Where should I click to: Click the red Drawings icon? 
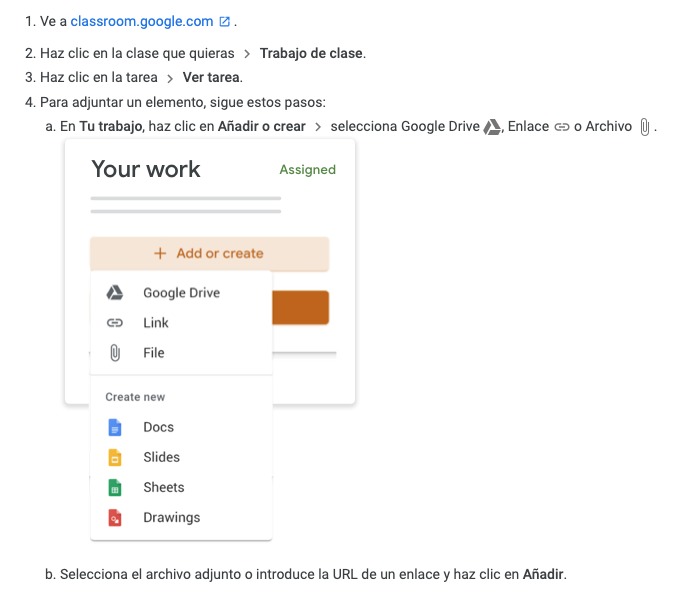(115, 518)
